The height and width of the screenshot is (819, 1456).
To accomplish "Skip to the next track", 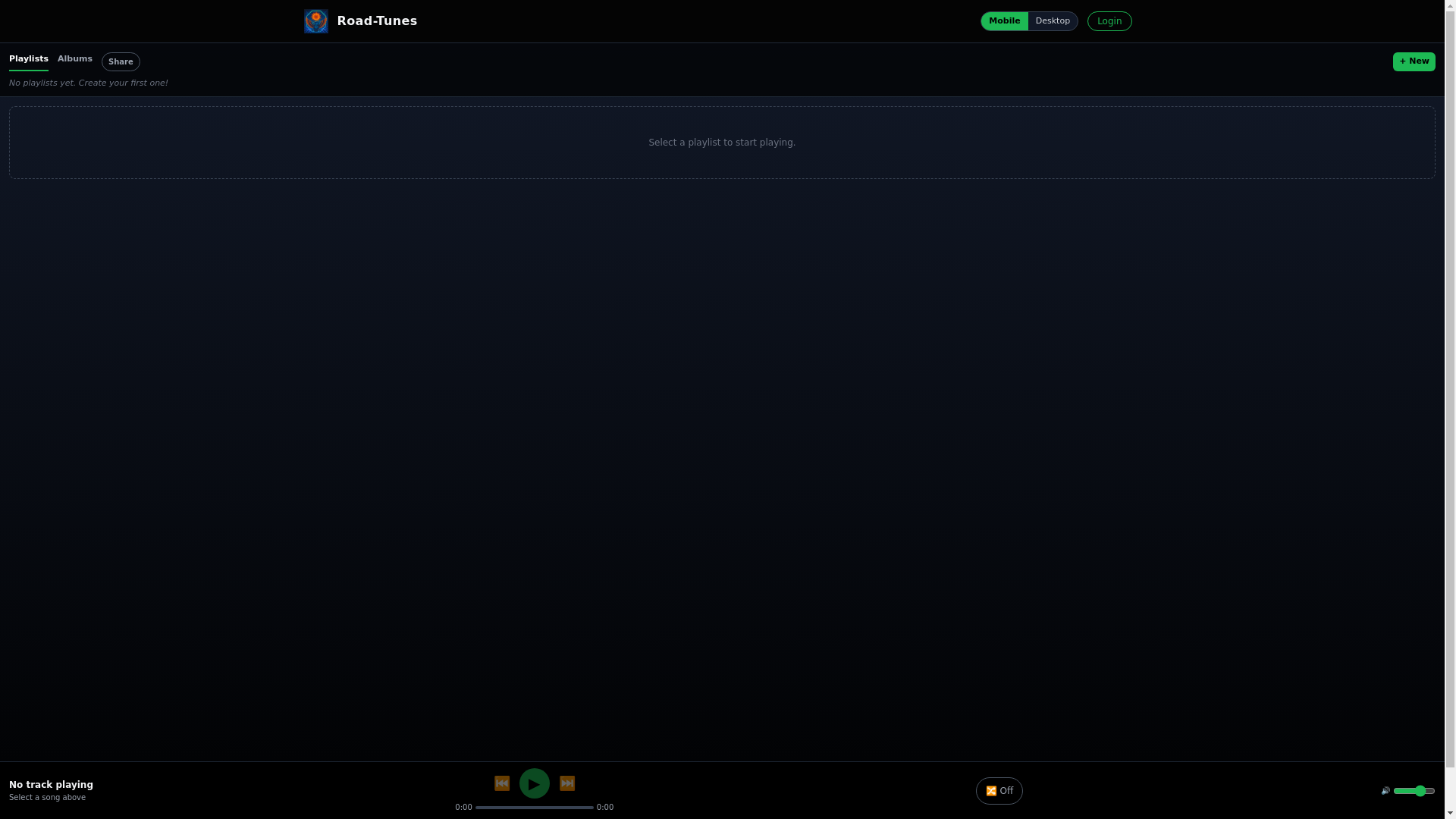I will click(567, 783).
